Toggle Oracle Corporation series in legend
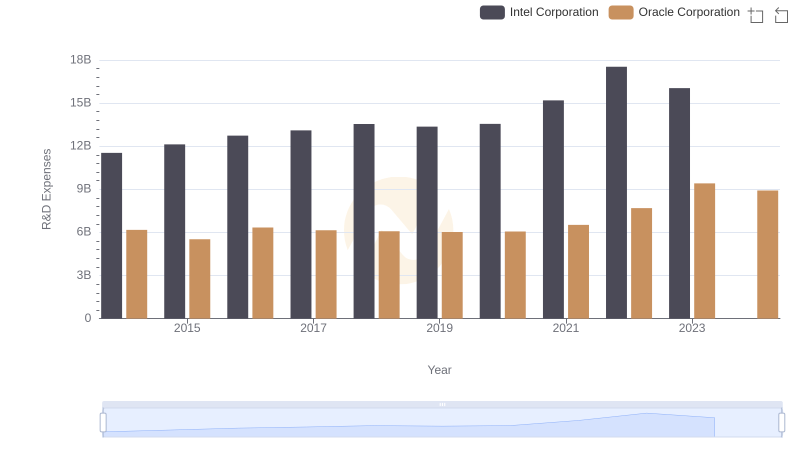This screenshot has width=800, height=461. click(674, 12)
